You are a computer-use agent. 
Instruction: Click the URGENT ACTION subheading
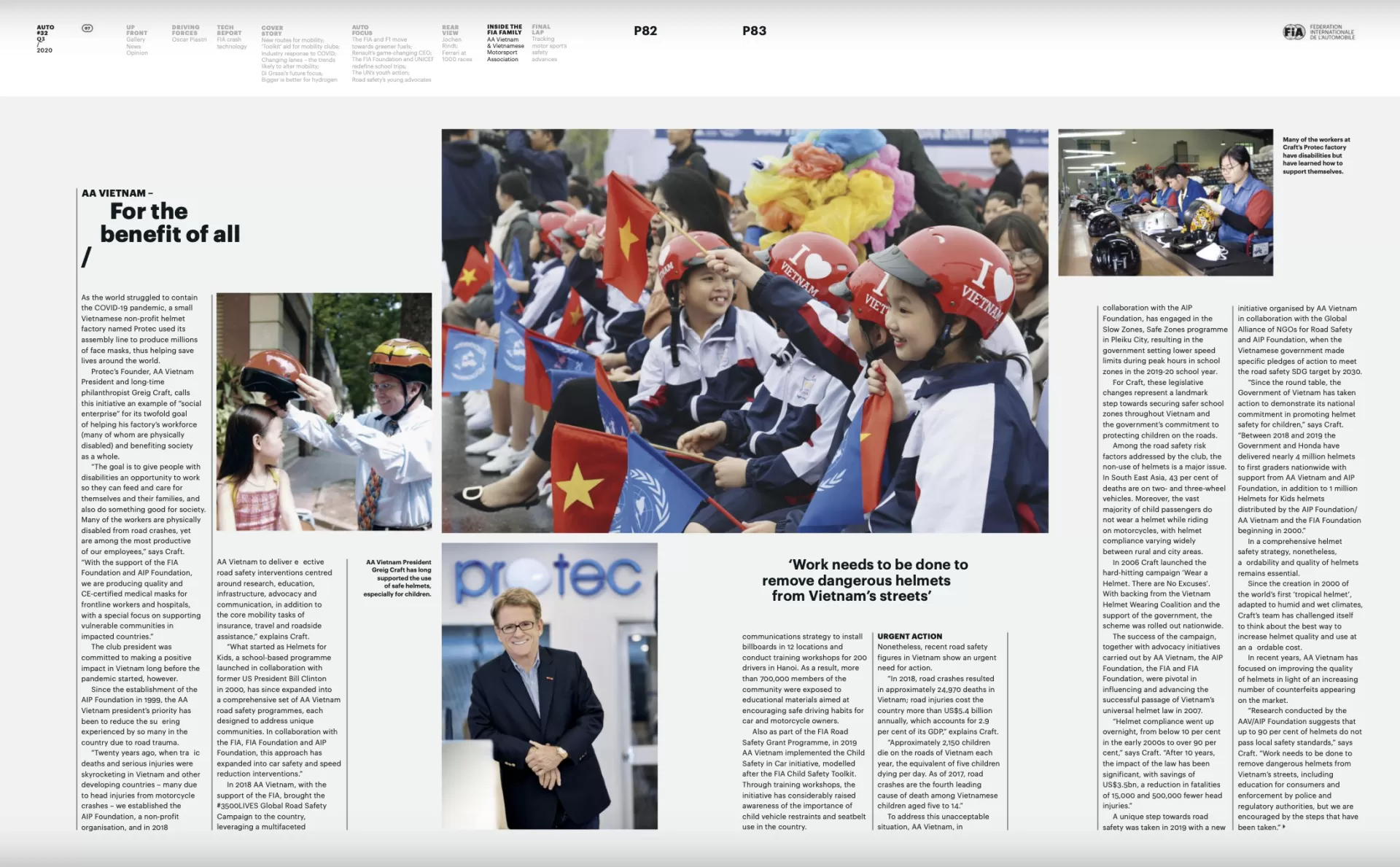(x=909, y=637)
